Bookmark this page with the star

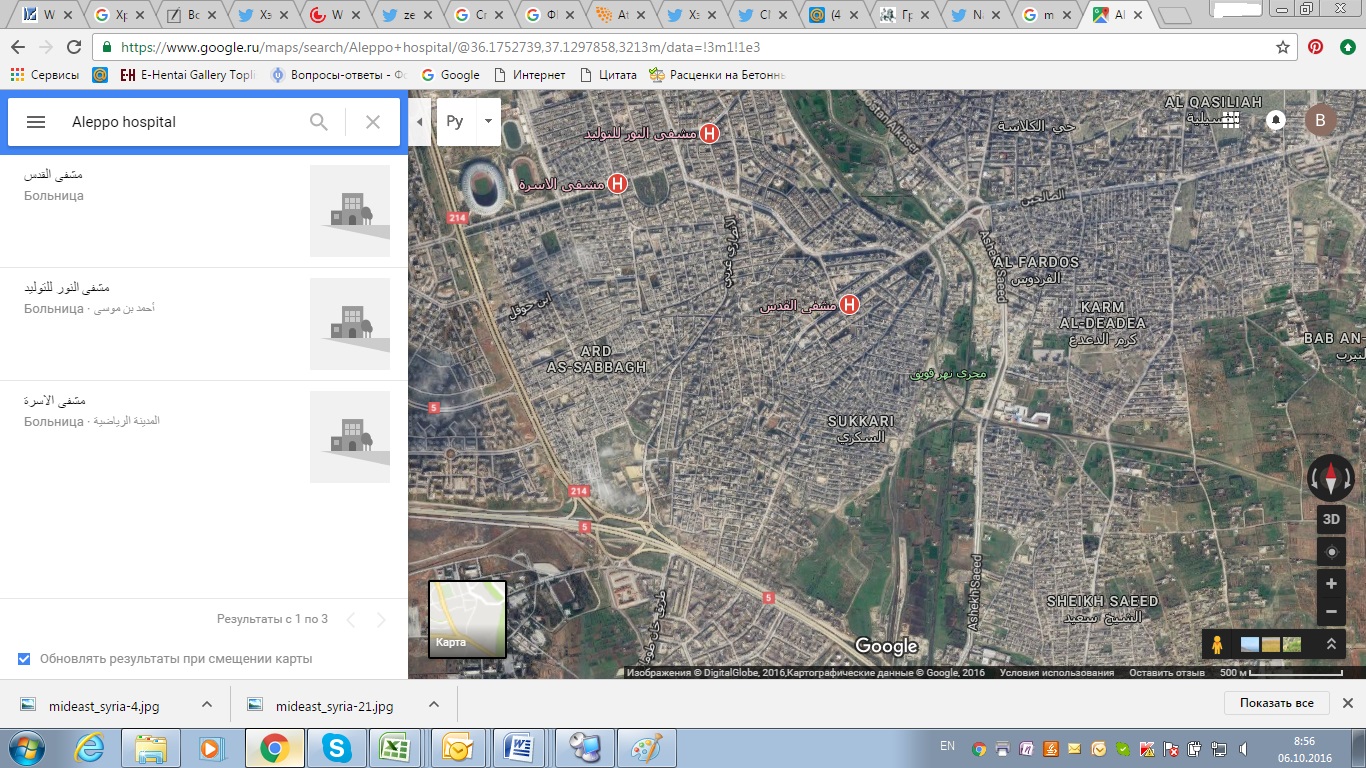pos(1283,47)
